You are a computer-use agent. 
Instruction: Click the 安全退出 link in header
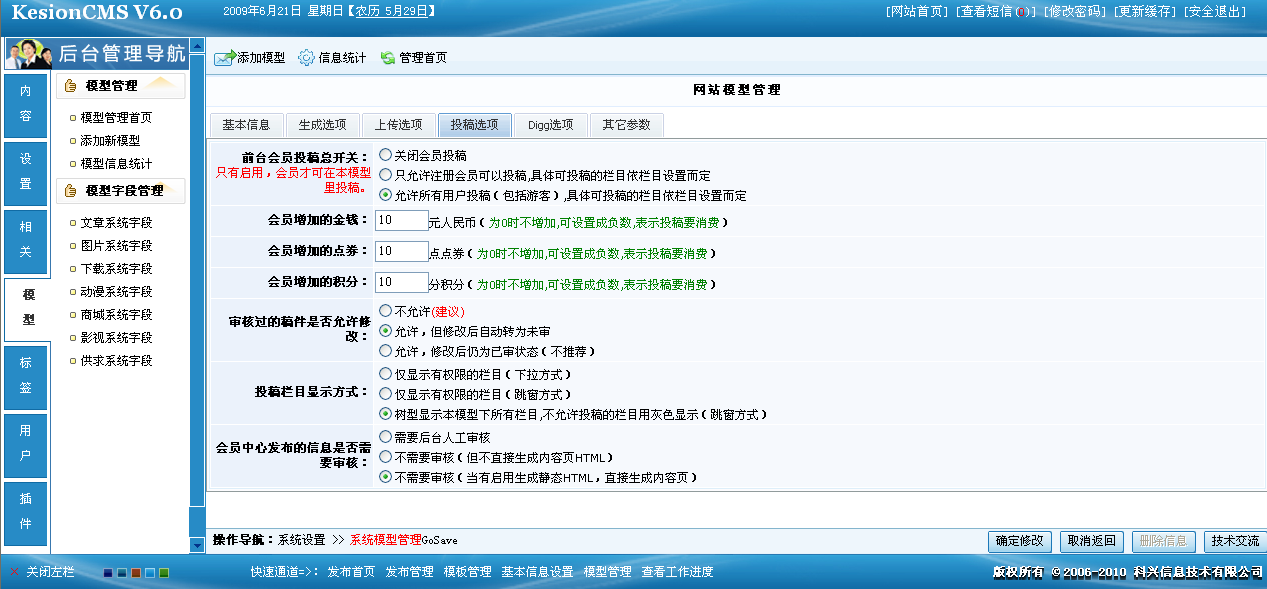pos(1214,11)
